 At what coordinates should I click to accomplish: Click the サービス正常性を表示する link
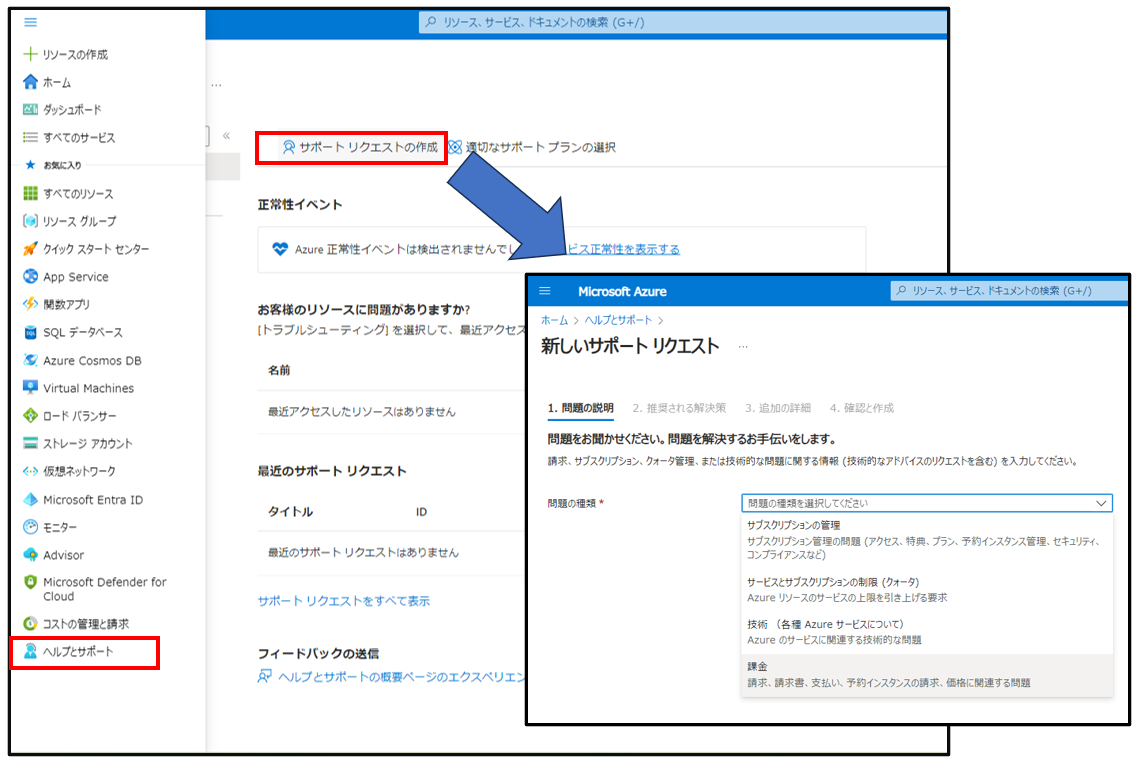[x=628, y=250]
